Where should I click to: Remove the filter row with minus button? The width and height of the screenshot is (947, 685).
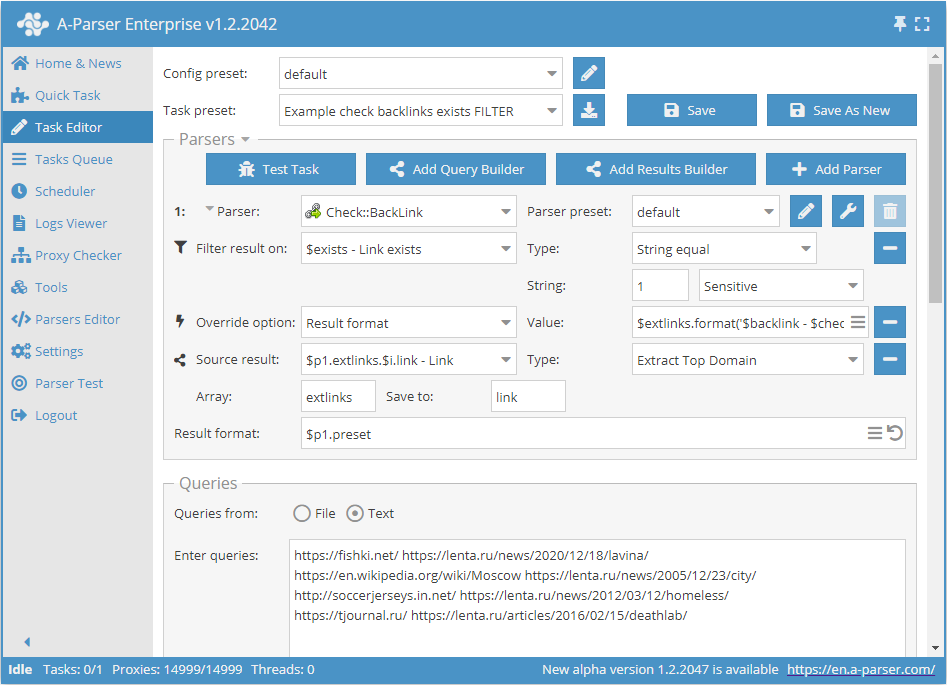(x=890, y=248)
